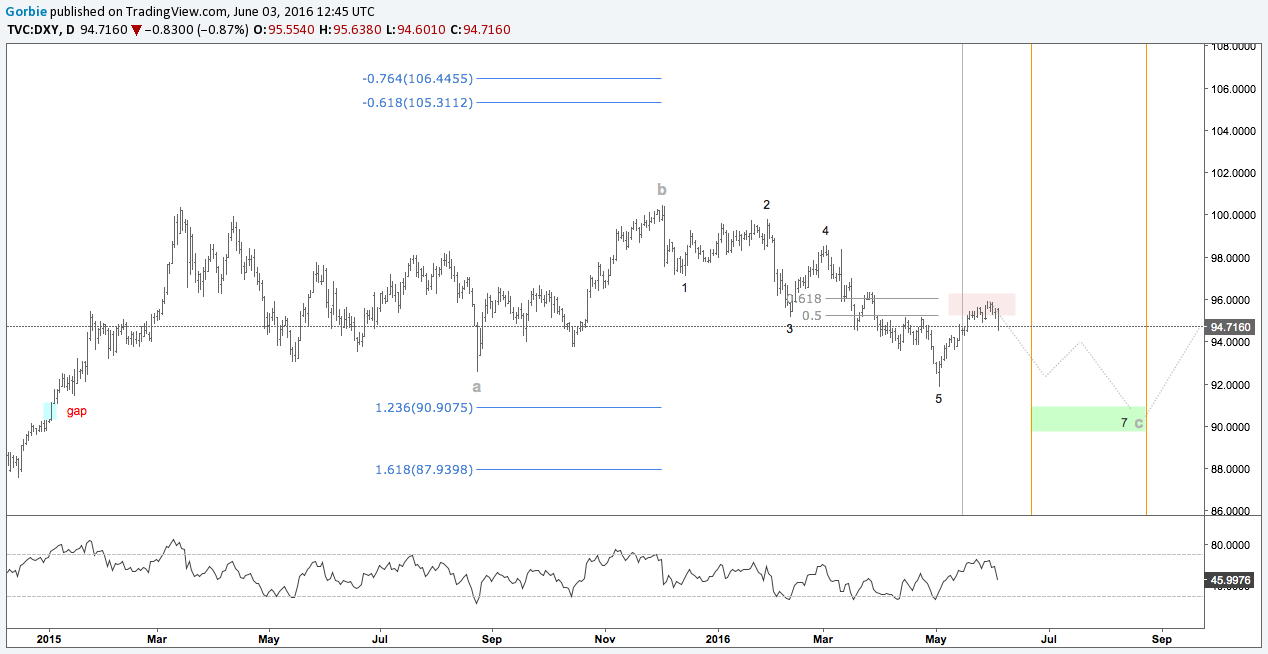Click the 90.0000 price axis label

point(1232,427)
